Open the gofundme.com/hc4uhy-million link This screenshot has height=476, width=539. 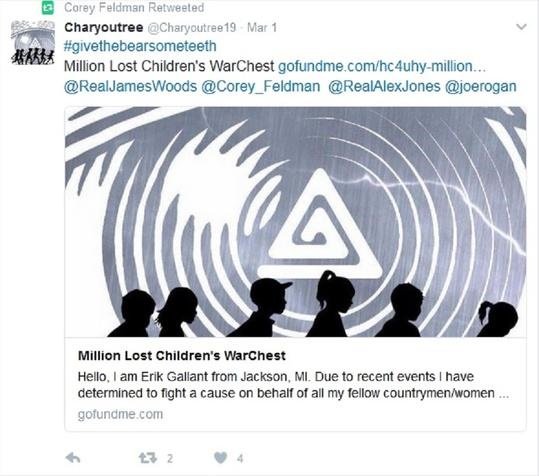coord(382,66)
